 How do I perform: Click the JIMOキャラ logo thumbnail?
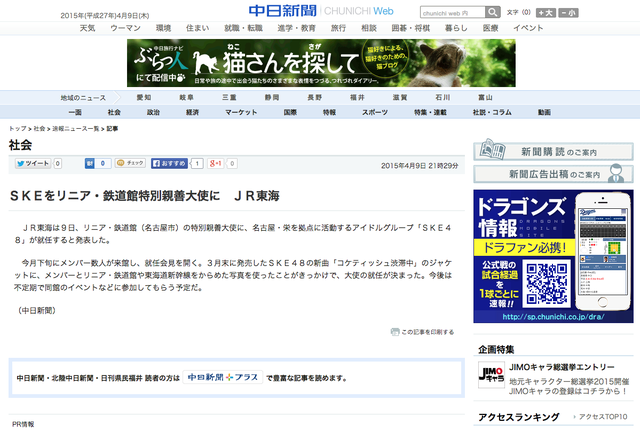click(491, 374)
